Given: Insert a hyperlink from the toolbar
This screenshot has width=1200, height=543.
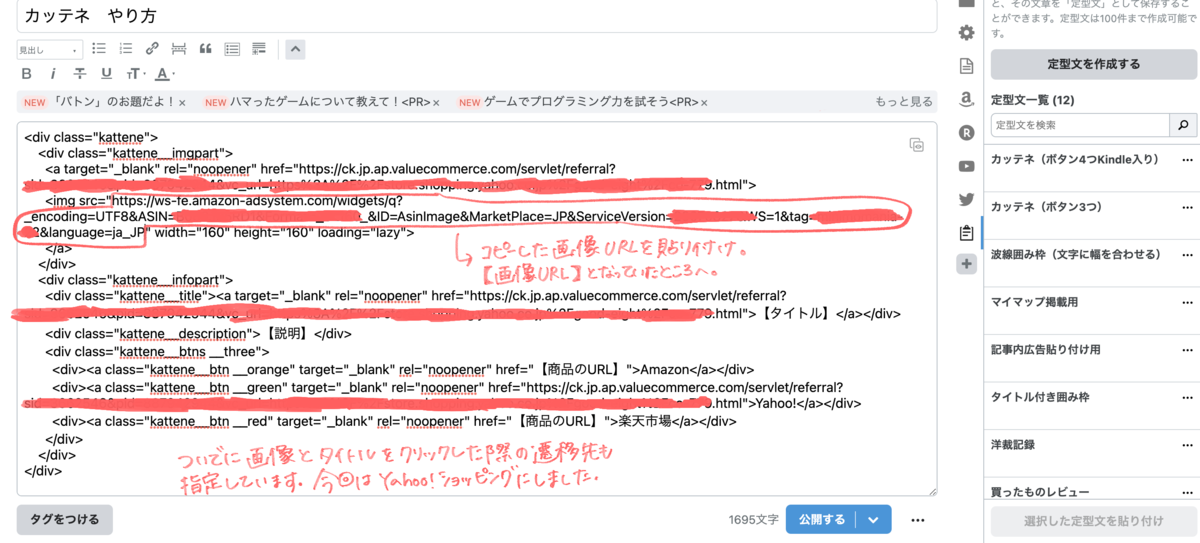Looking at the screenshot, I should (152, 48).
